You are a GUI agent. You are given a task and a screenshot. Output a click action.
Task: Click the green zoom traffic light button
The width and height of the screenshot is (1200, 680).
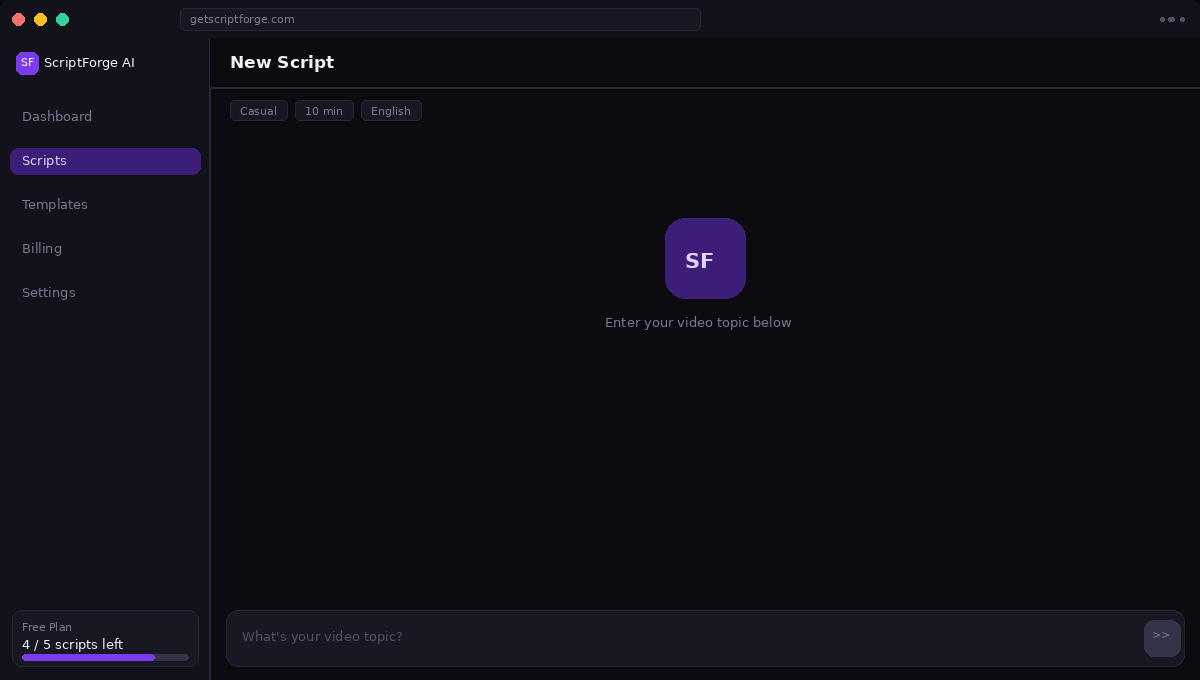[63, 19]
